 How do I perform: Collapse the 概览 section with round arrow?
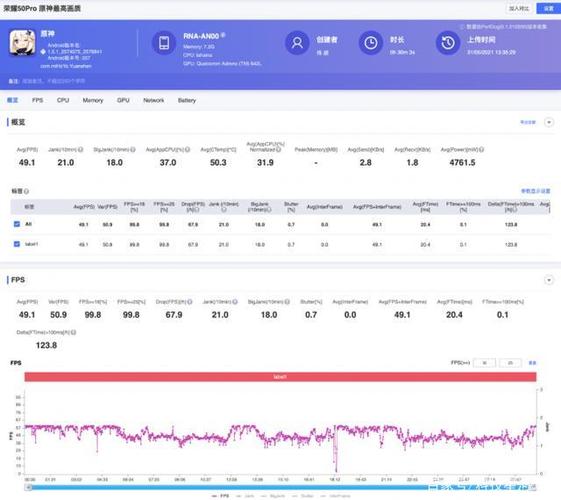click(549, 122)
